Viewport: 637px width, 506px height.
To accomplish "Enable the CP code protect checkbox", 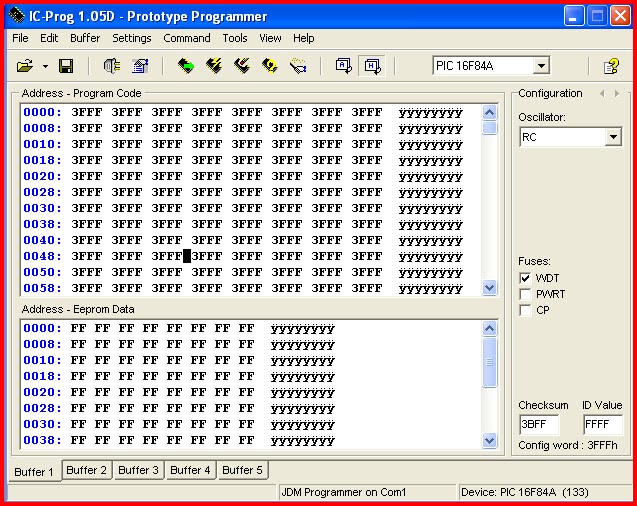I will [525, 310].
